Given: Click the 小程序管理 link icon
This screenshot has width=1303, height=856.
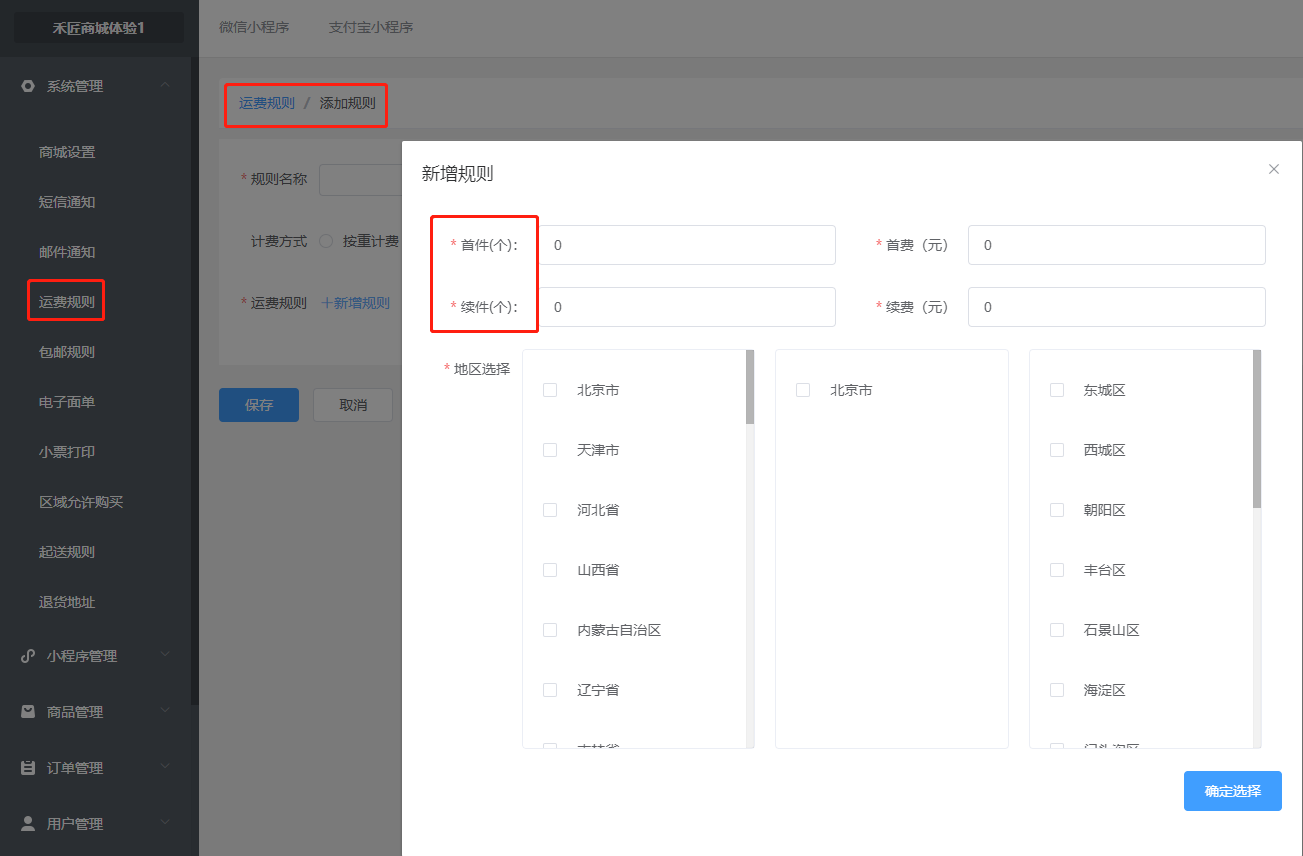Looking at the screenshot, I should click(x=28, y=656).
